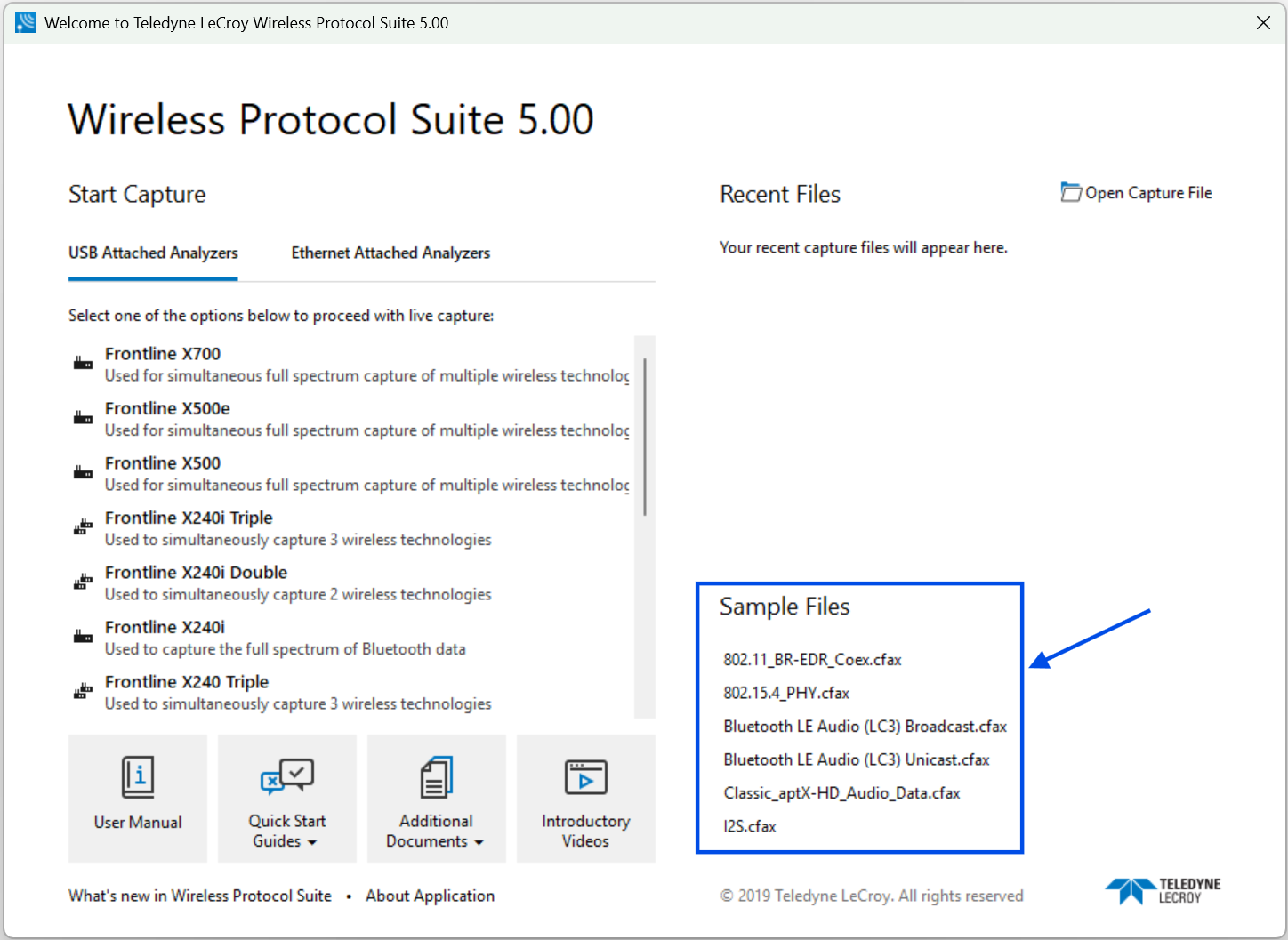
Task: Open sample 802.11_BR-EDR_Coex.cfax
Action: click(812, 660)
